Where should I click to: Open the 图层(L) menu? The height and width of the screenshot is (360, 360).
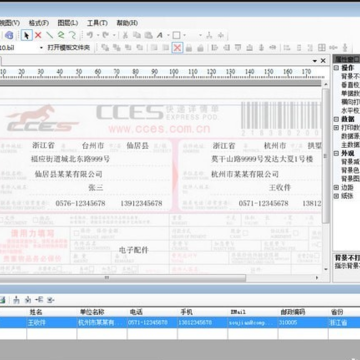click(68, 23)
